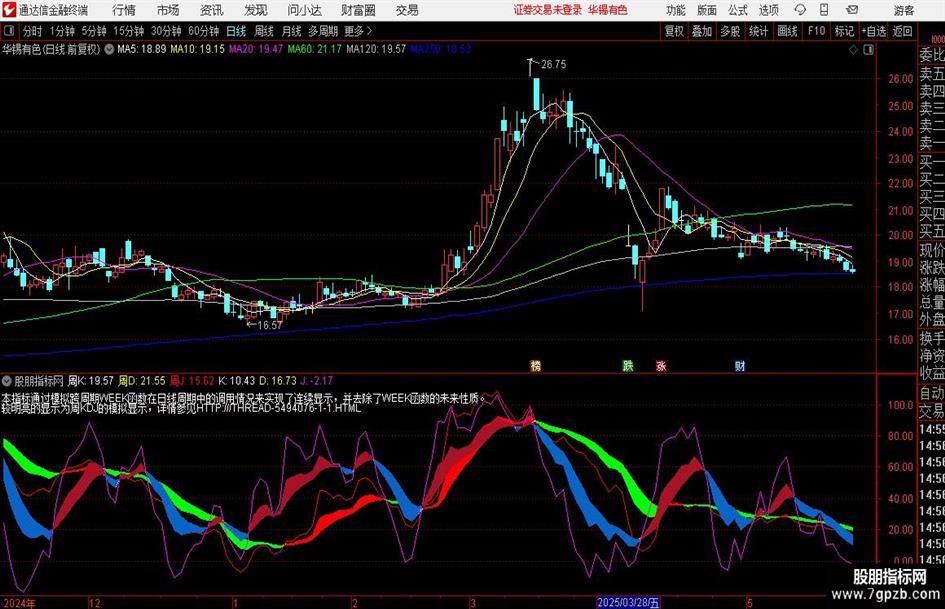
Task: Open the customer service headset icon
Action: click(x=800, y=10)
